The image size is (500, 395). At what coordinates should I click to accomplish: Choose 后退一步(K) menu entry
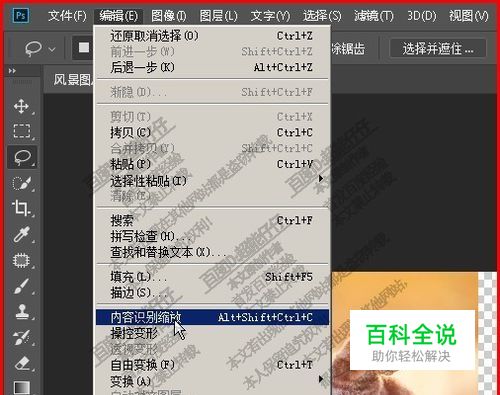click(212, 67)
